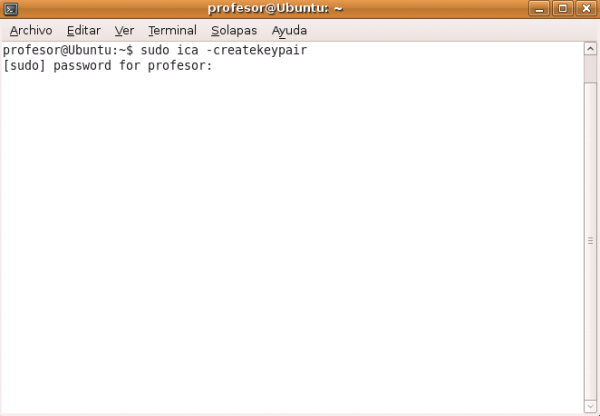Click the '[sudo] password for profesor' text
The width and height of the screenshot is (600, 416).
point(104,66)
